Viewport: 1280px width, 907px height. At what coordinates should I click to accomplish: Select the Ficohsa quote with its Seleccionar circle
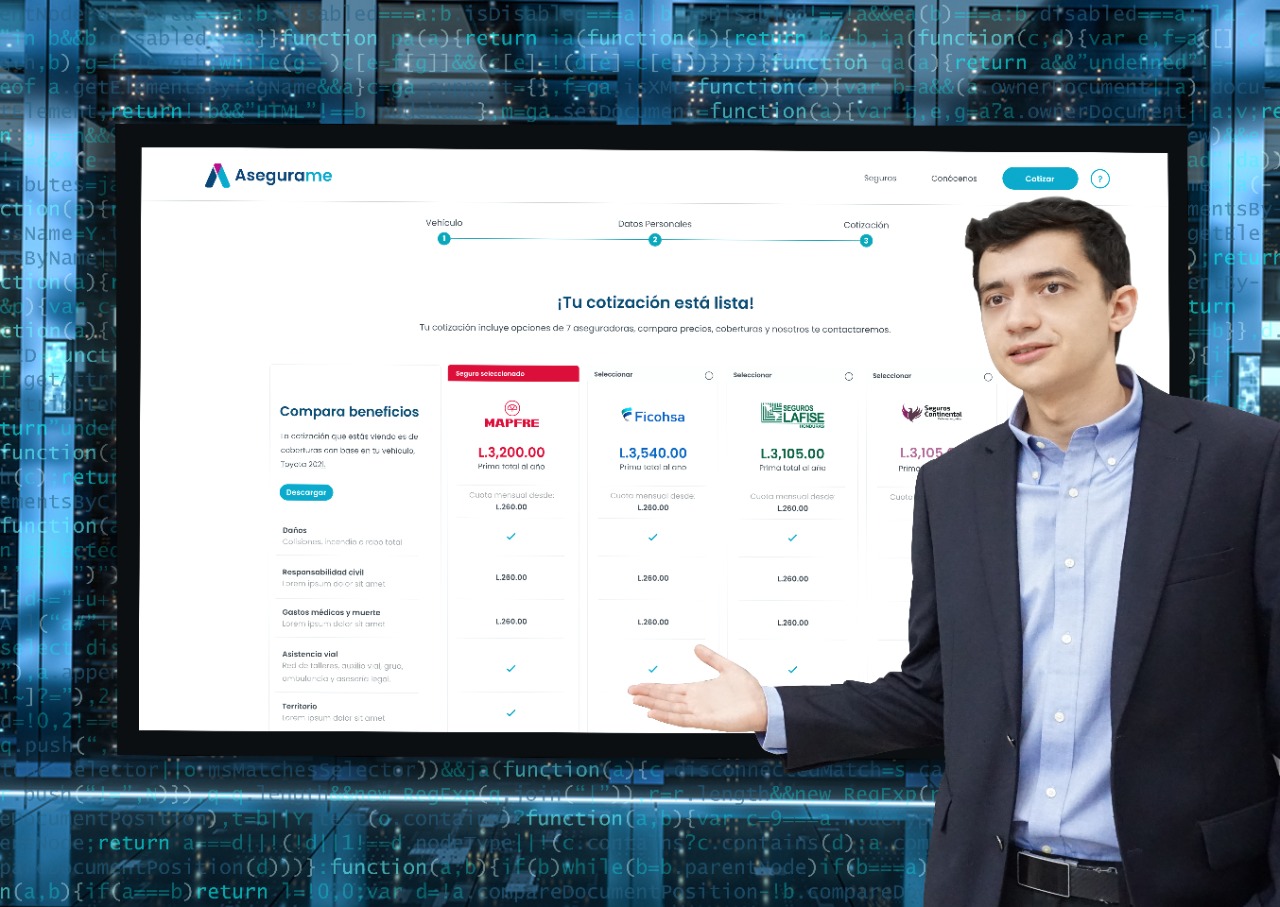[708, 375]
